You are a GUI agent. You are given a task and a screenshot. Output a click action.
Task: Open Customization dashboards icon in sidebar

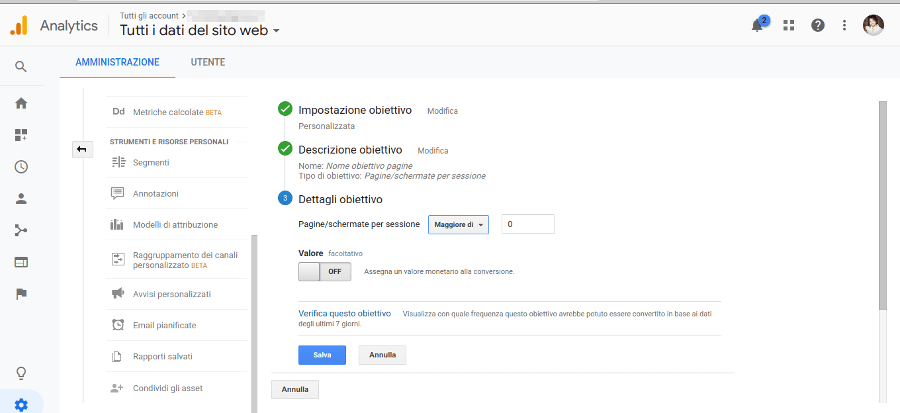[21, 135]
